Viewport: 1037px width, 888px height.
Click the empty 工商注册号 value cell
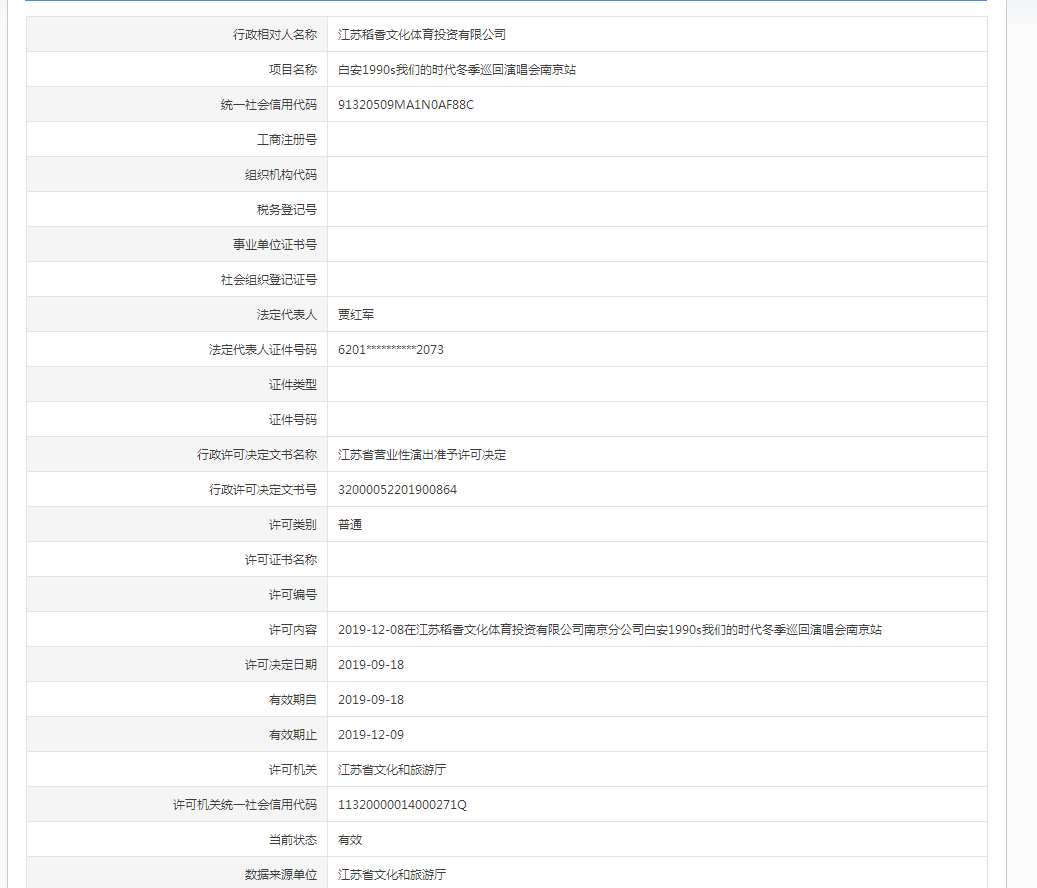pos(656,140)
